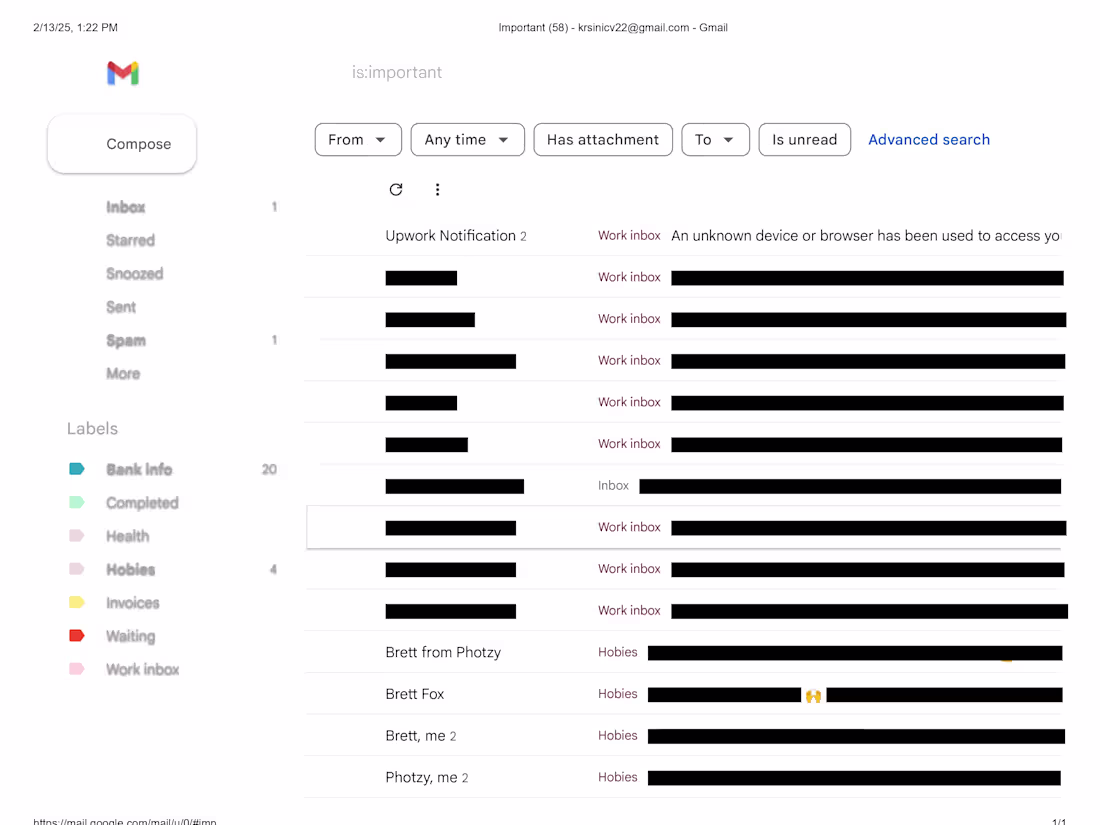Click the Work inbox tag on the Upworks row
The height and width of the screenshot is (825, 1100).
[x=629, y=236]
